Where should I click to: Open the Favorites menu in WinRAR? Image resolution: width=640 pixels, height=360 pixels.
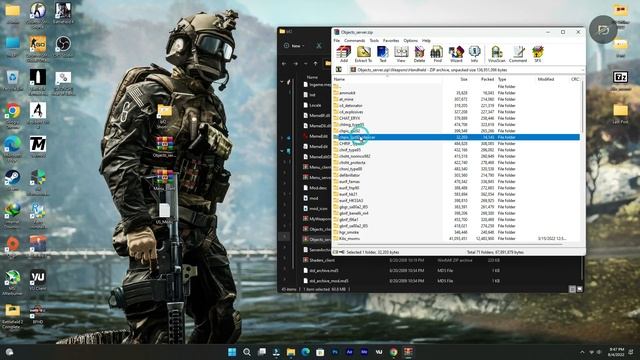(x=391, y=41)
